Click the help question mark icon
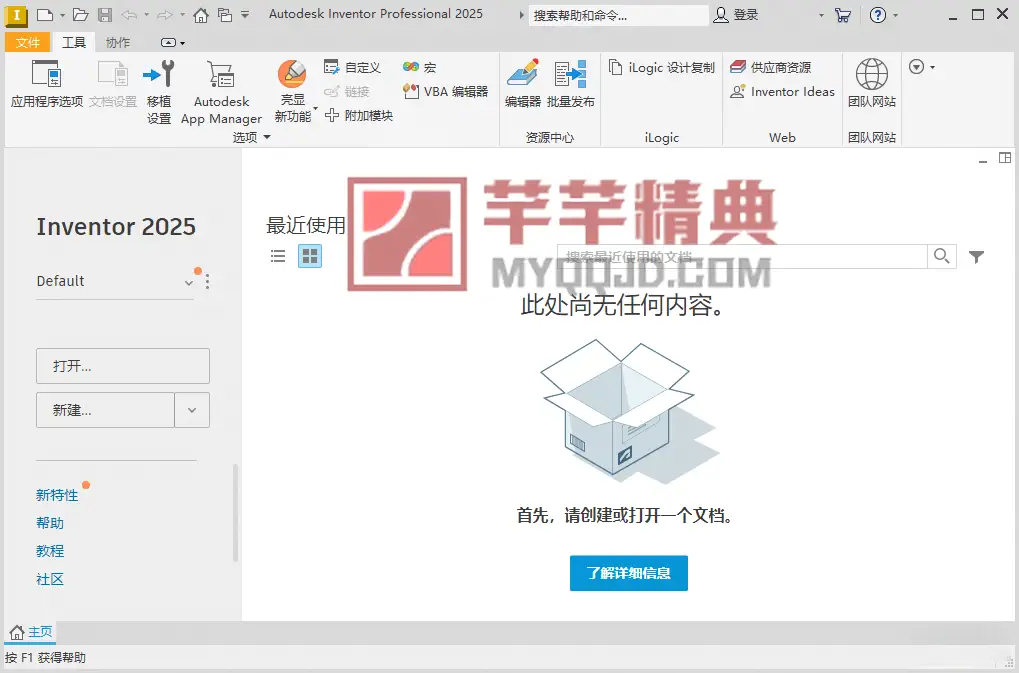Viewport: 1019px width, 673px height. 878,15
